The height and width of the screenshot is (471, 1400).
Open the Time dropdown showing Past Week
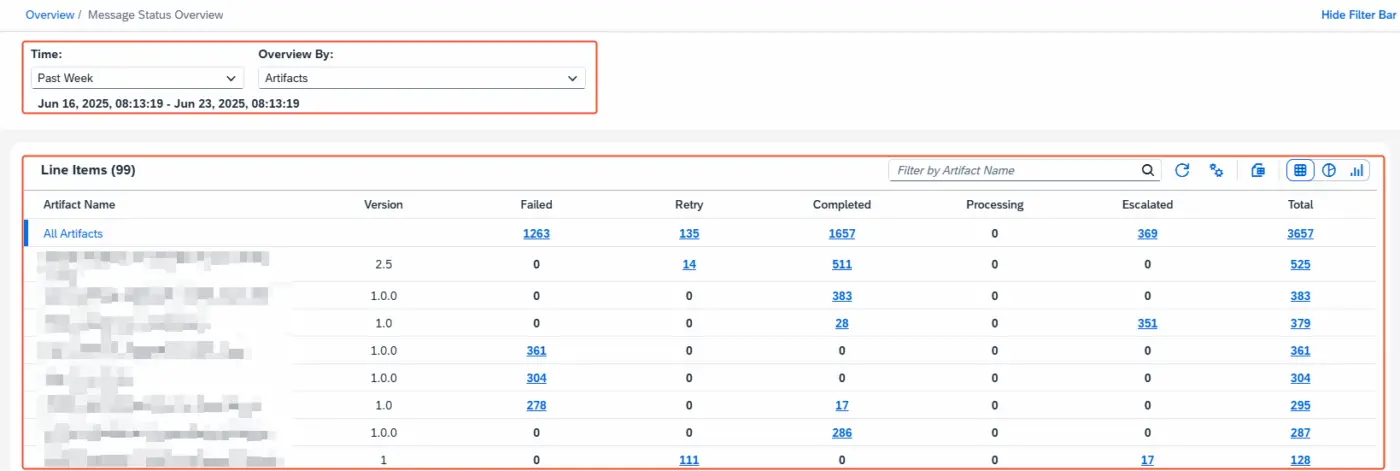point(137,78)
